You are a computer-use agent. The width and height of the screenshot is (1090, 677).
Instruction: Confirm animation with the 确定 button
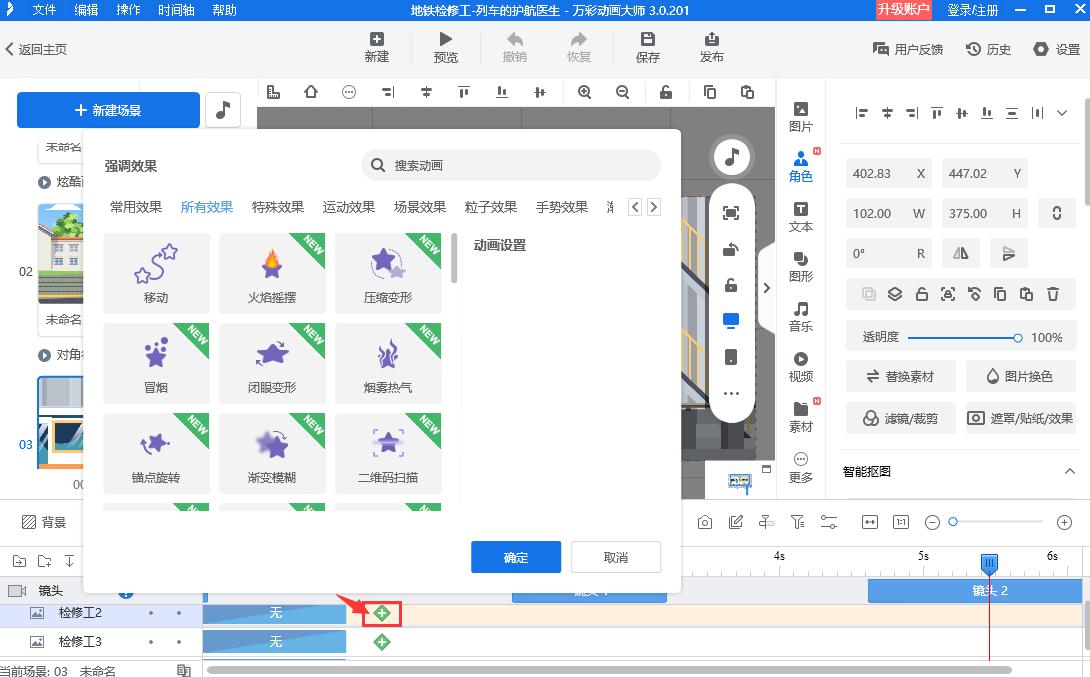point(516,558)
